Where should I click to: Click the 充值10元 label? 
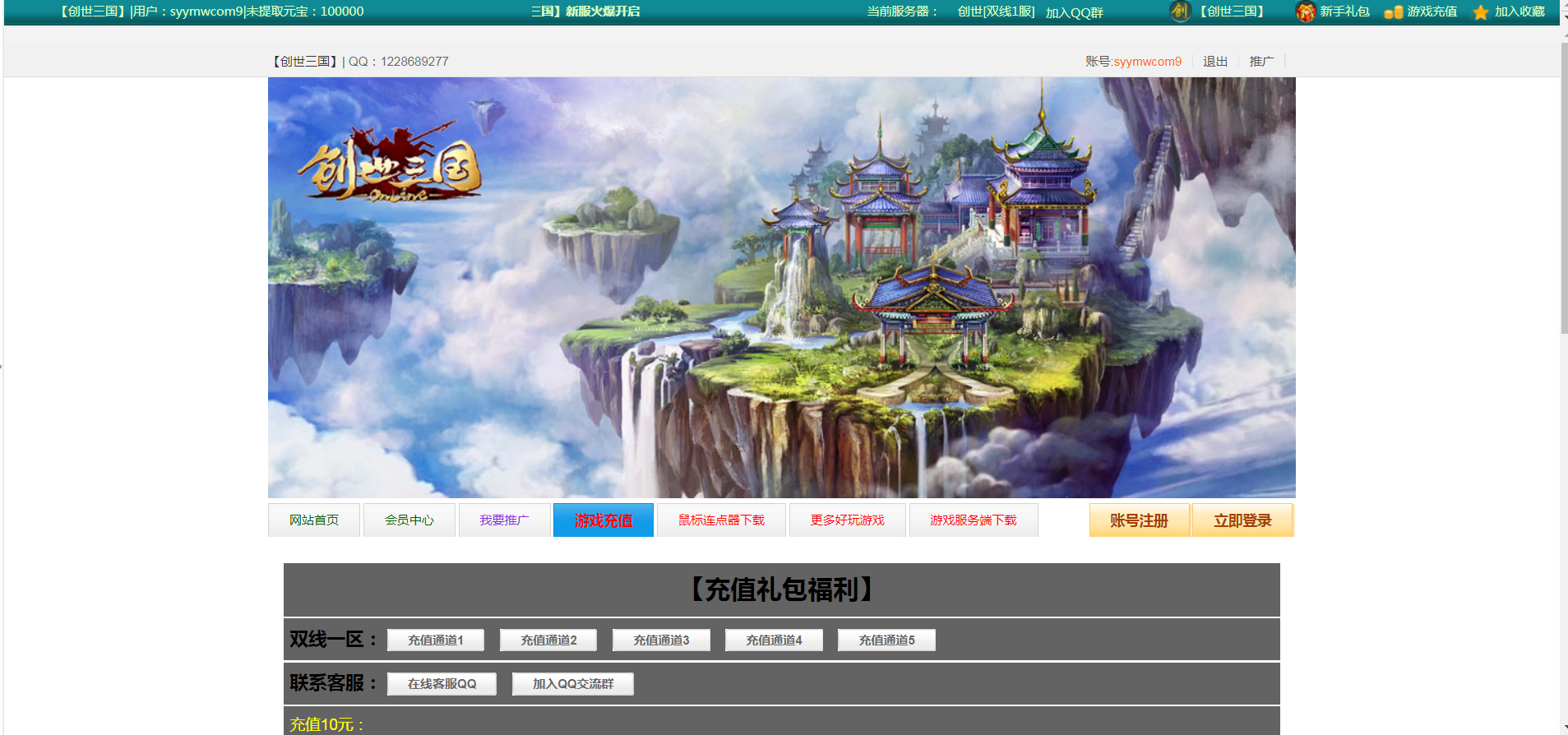click(x=327, y=724)
